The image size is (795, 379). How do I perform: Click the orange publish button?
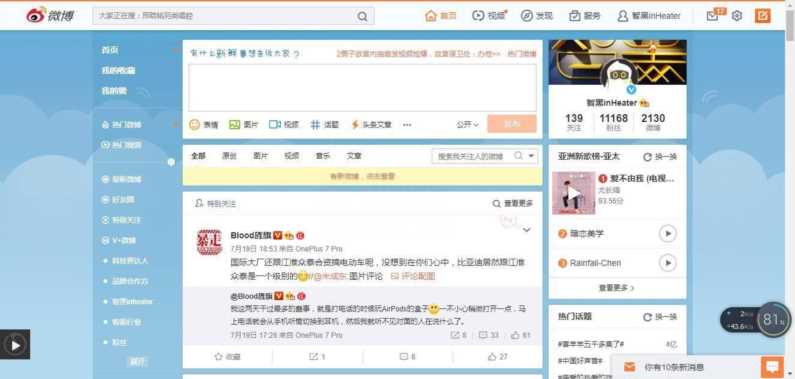pos(512,124)
